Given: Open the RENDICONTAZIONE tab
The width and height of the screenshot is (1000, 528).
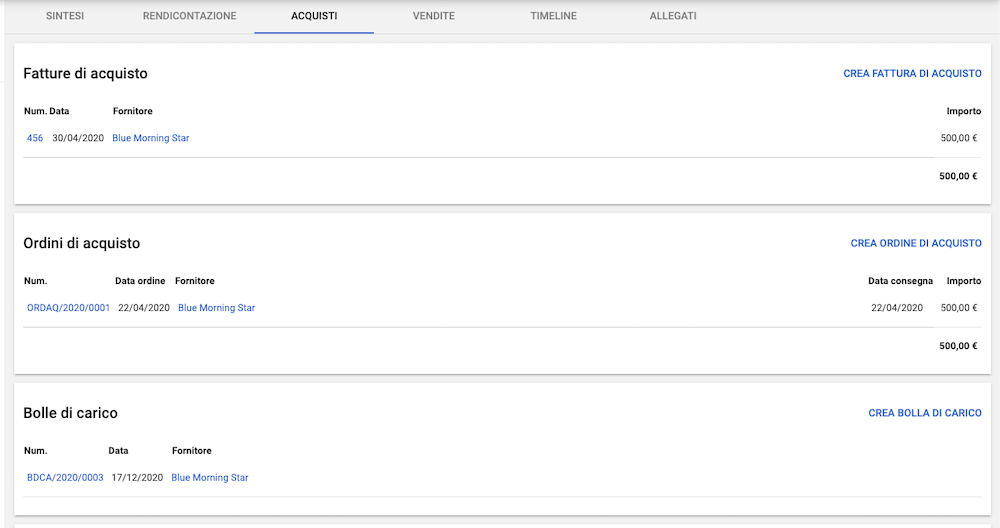Looking at the screenshot, I should [x=190, y=16].
